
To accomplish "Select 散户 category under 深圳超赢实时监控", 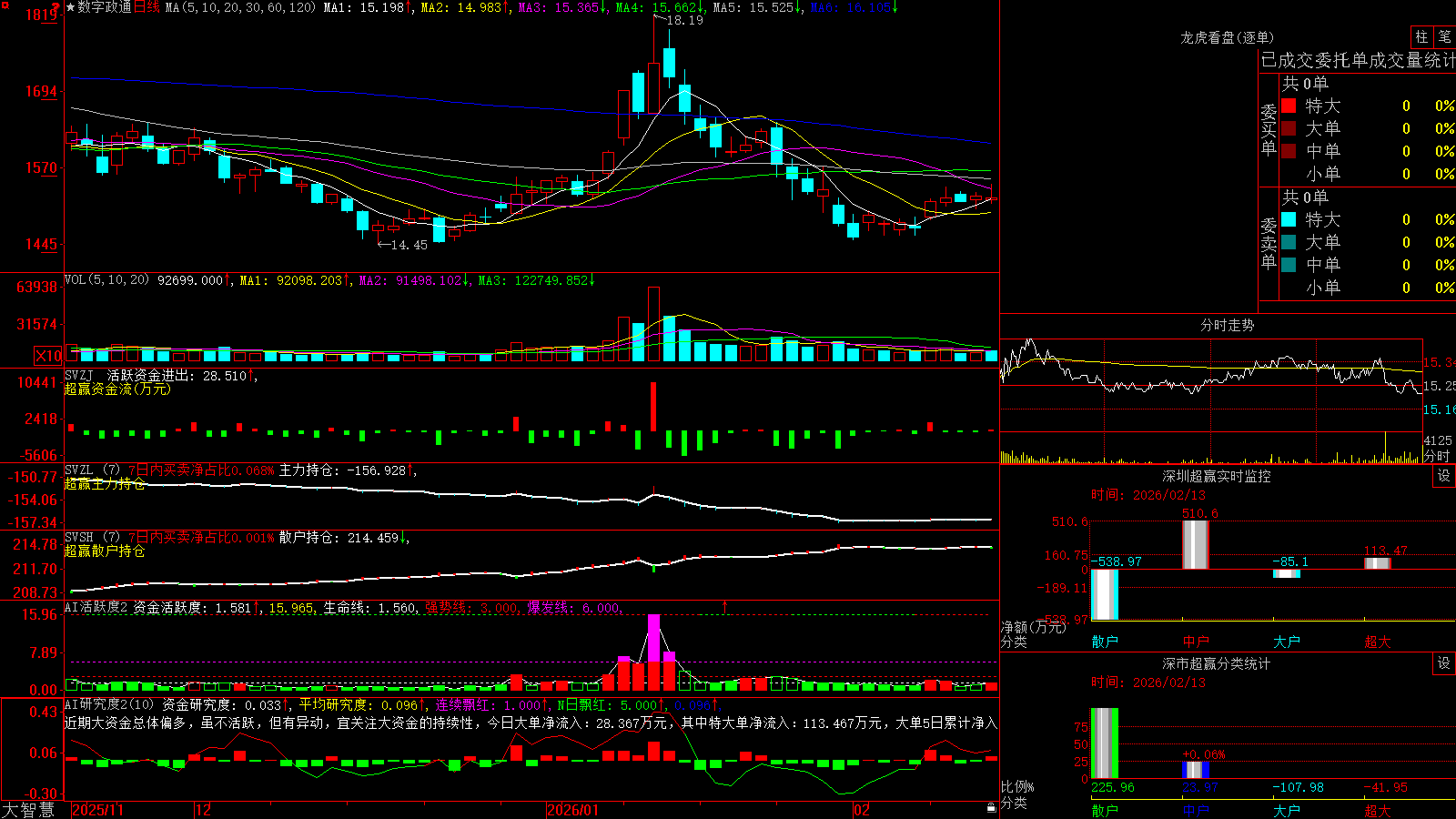I will [1105, 642].
